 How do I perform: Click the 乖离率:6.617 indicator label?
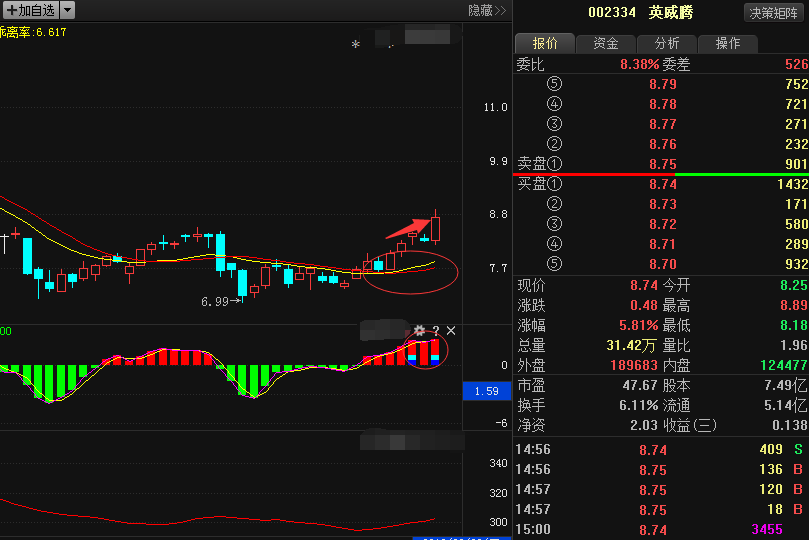point(33,32)
